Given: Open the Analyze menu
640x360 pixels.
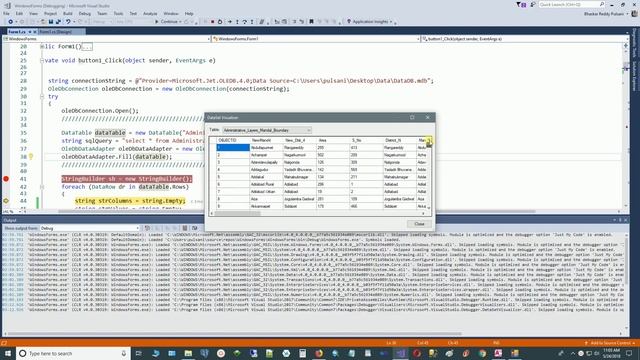Looking at the screenshot, I should (150, 13).
